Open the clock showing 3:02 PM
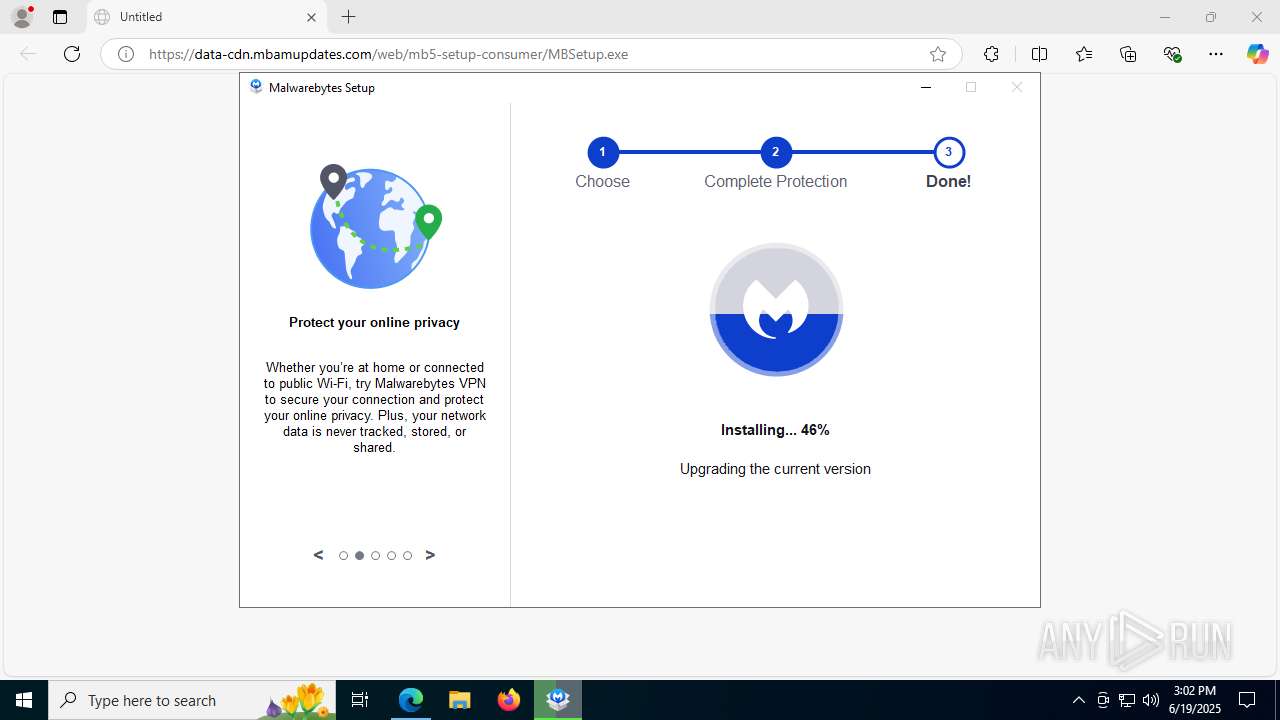This screenshot has height=720, width=1280. pos(1195,700)
